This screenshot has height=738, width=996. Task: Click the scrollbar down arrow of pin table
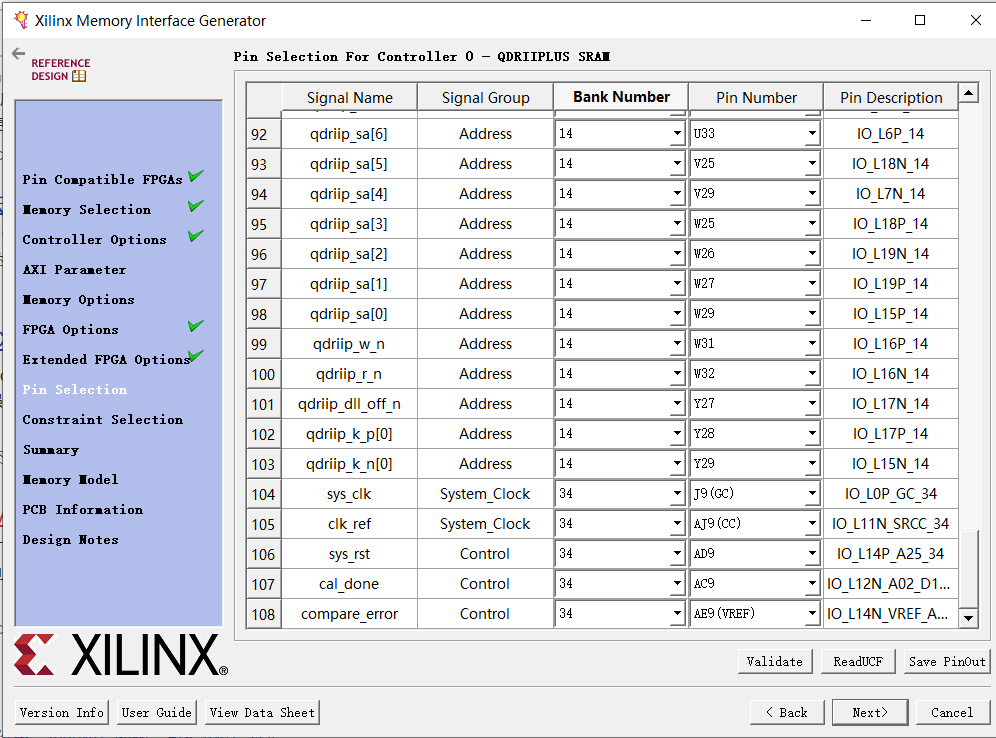968,617
